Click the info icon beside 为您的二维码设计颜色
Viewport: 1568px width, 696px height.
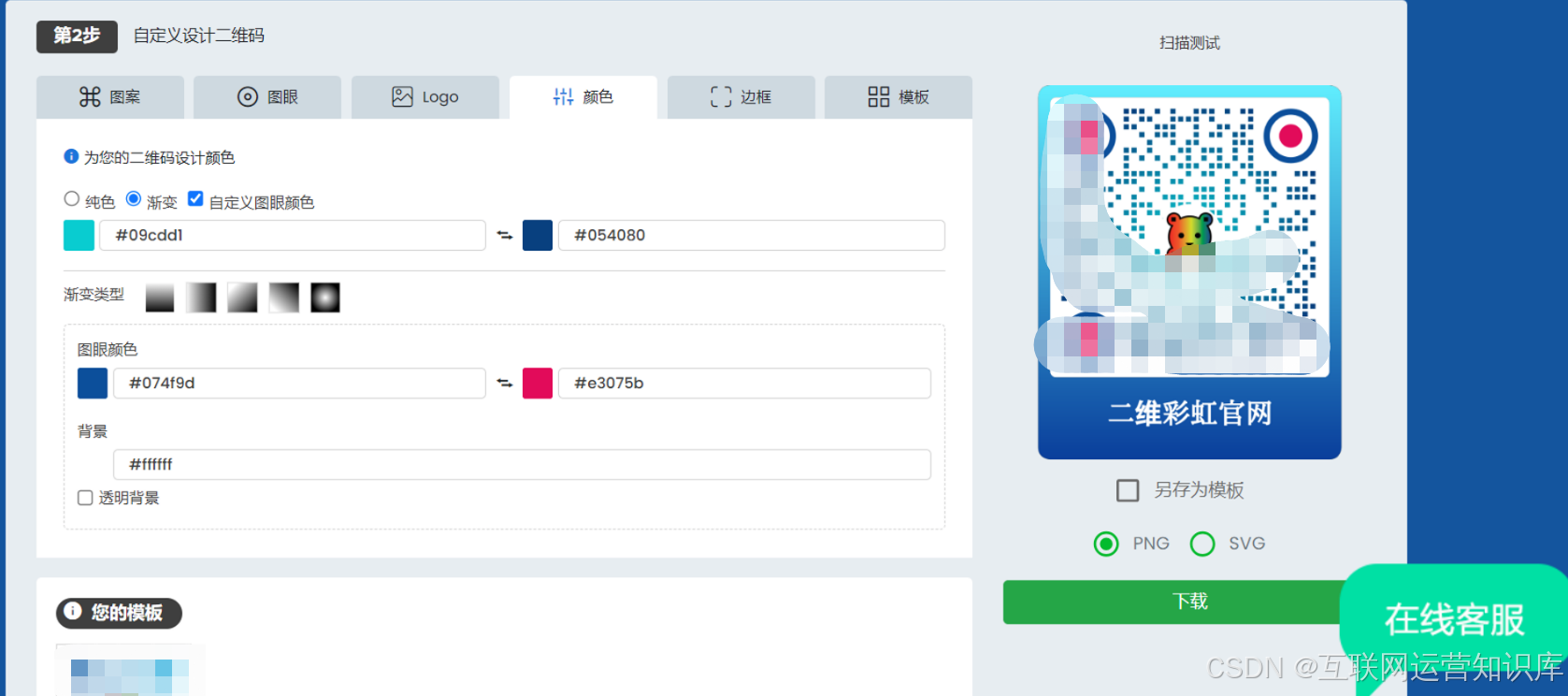71,156
